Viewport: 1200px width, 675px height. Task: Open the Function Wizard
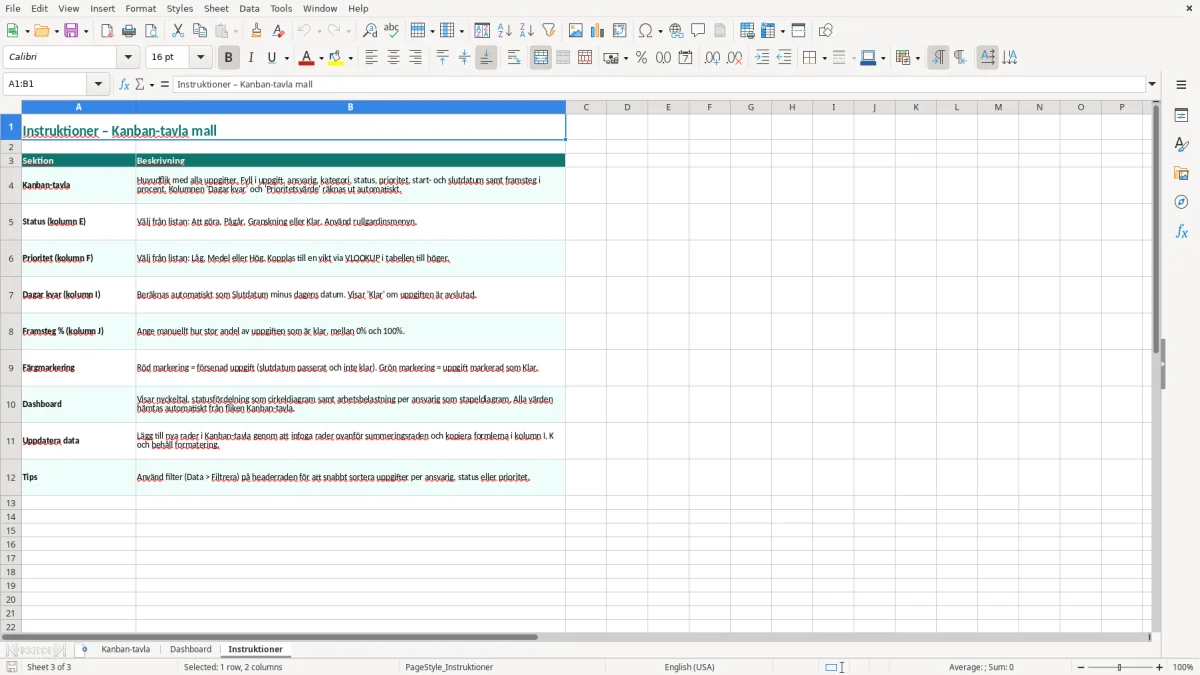point(124,84)
